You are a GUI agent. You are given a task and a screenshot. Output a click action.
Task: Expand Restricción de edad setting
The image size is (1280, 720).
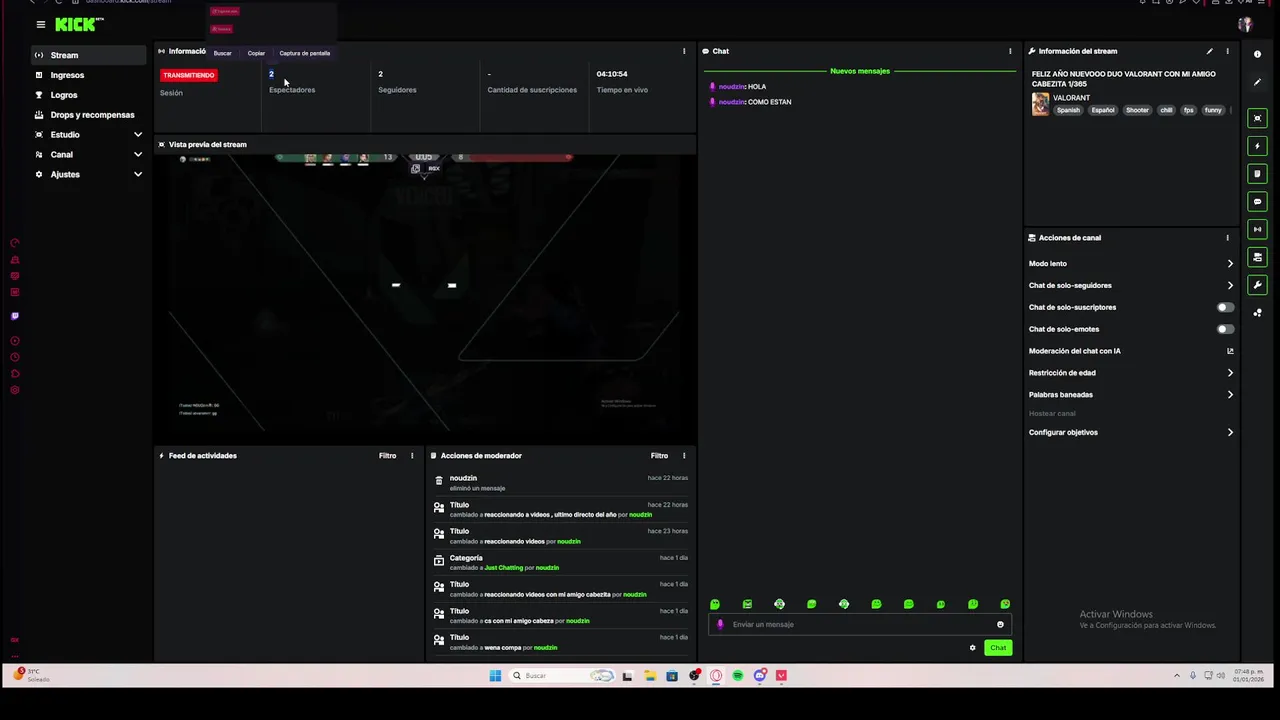coord(1131,373)
